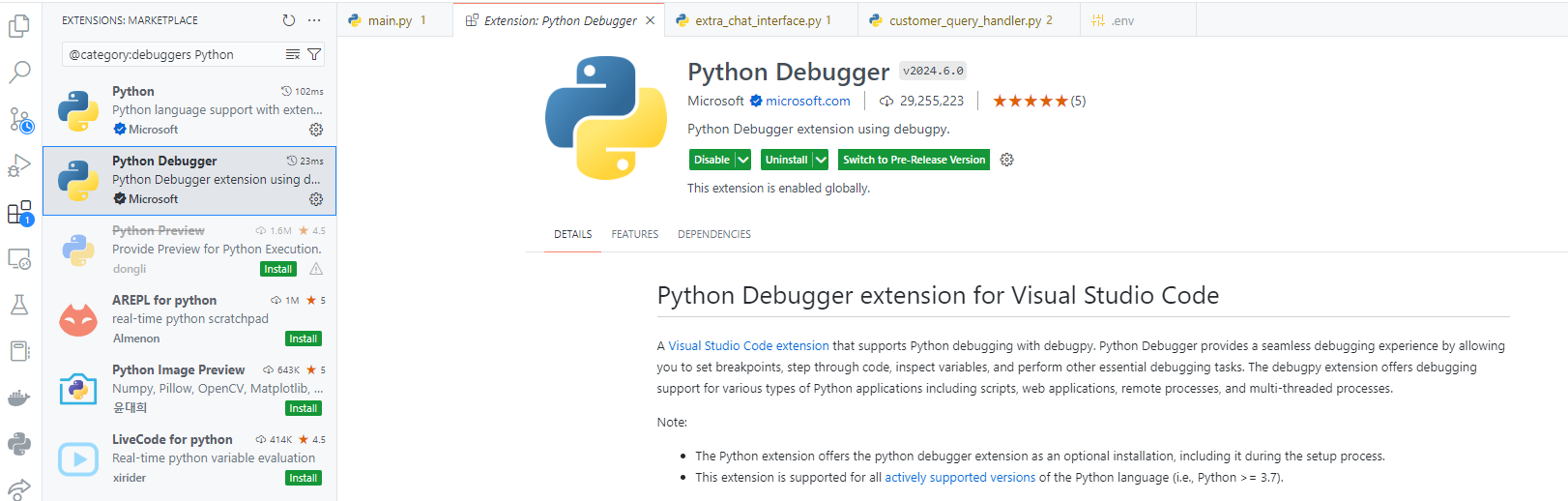Screen dimensions: 1568x501
Task: Open the Search view in activity bar
Action: click(x=19, y=72)
